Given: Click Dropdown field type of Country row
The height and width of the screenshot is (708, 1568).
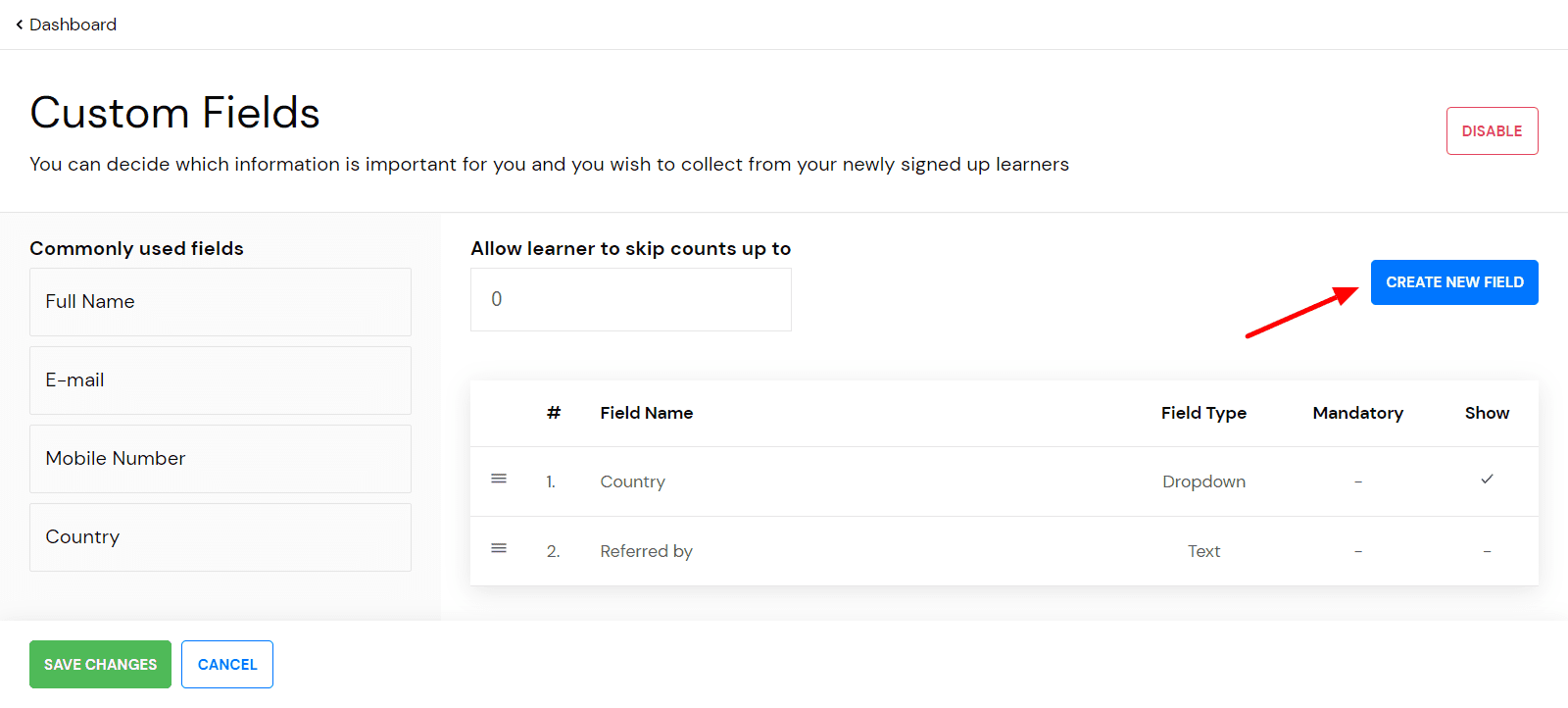Looking at the screenshot, I should pos(1203,481).
